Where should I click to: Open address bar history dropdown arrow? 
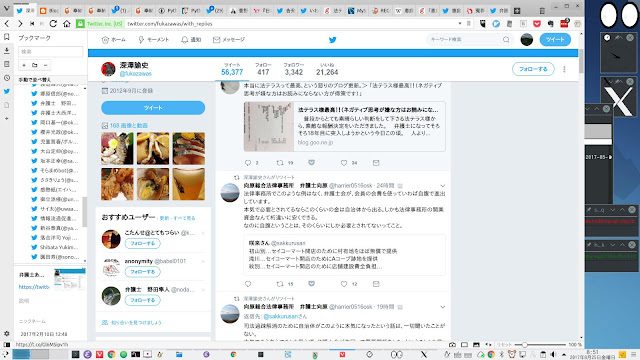point(460,24)
